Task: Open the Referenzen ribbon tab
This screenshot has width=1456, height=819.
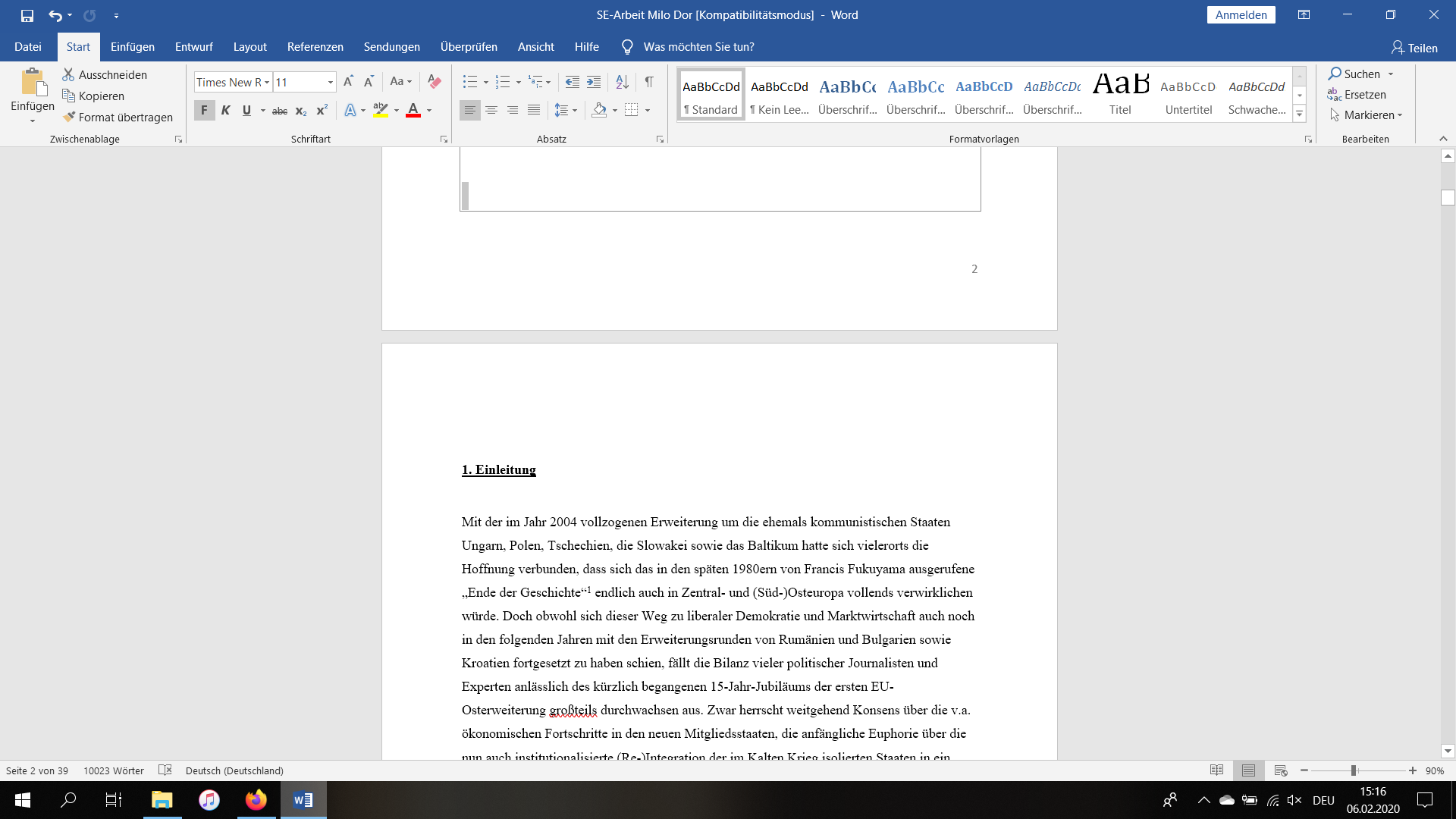Action: tap(315, 47)
